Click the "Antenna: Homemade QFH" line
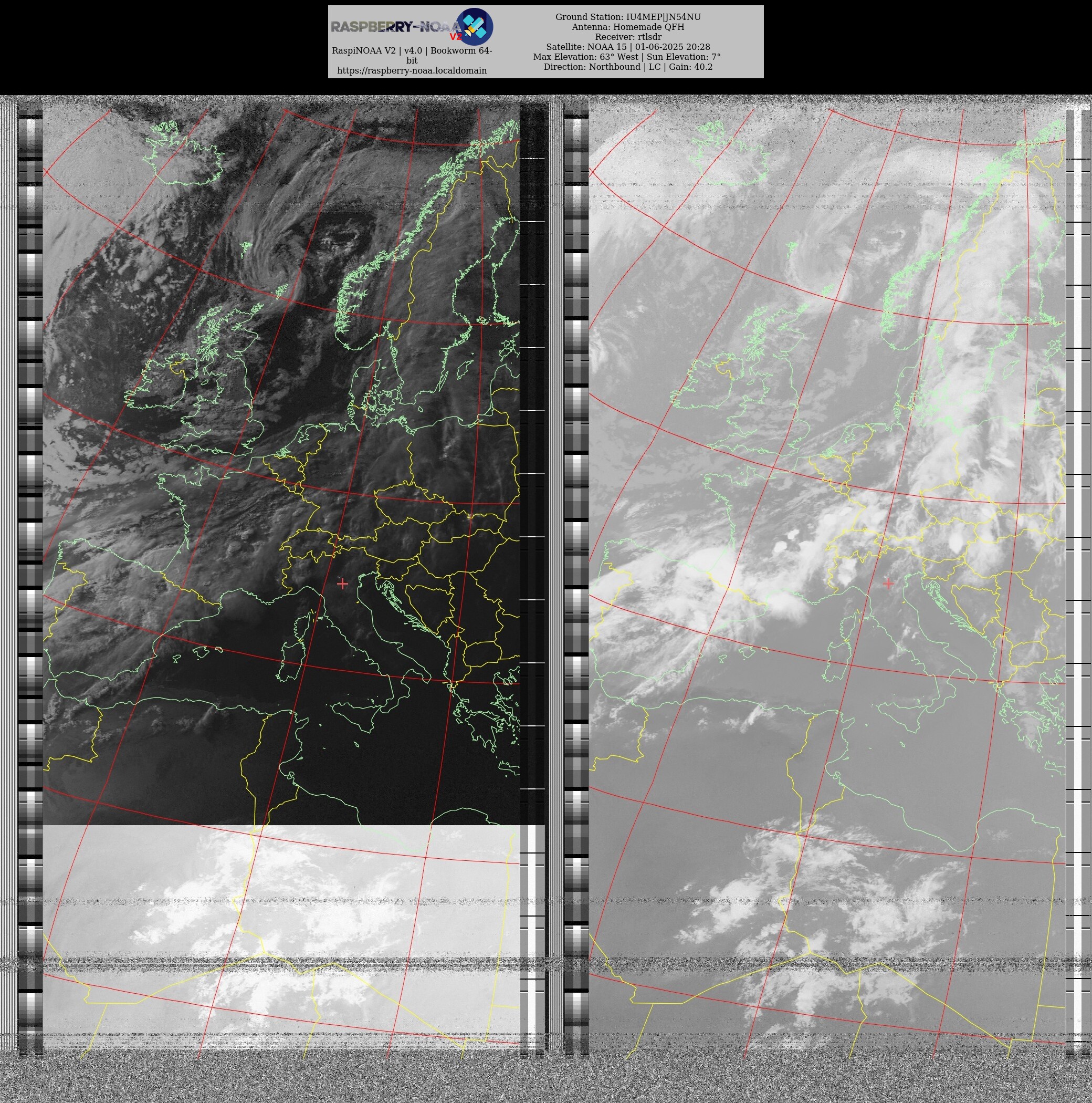Screen dimensions: 1092x1103 (628, 27)
